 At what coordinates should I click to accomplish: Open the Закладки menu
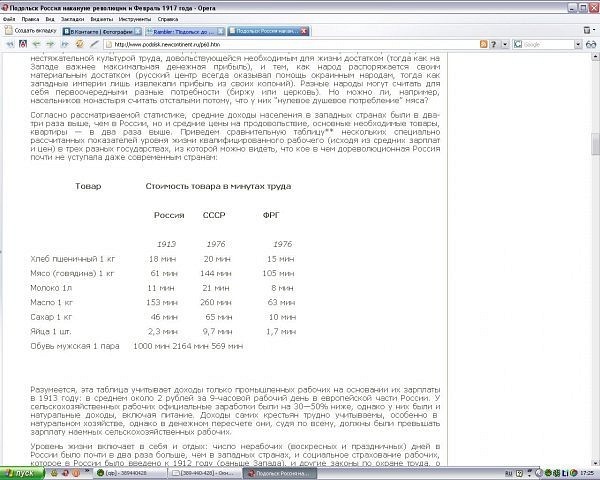[x=72, y=19]
